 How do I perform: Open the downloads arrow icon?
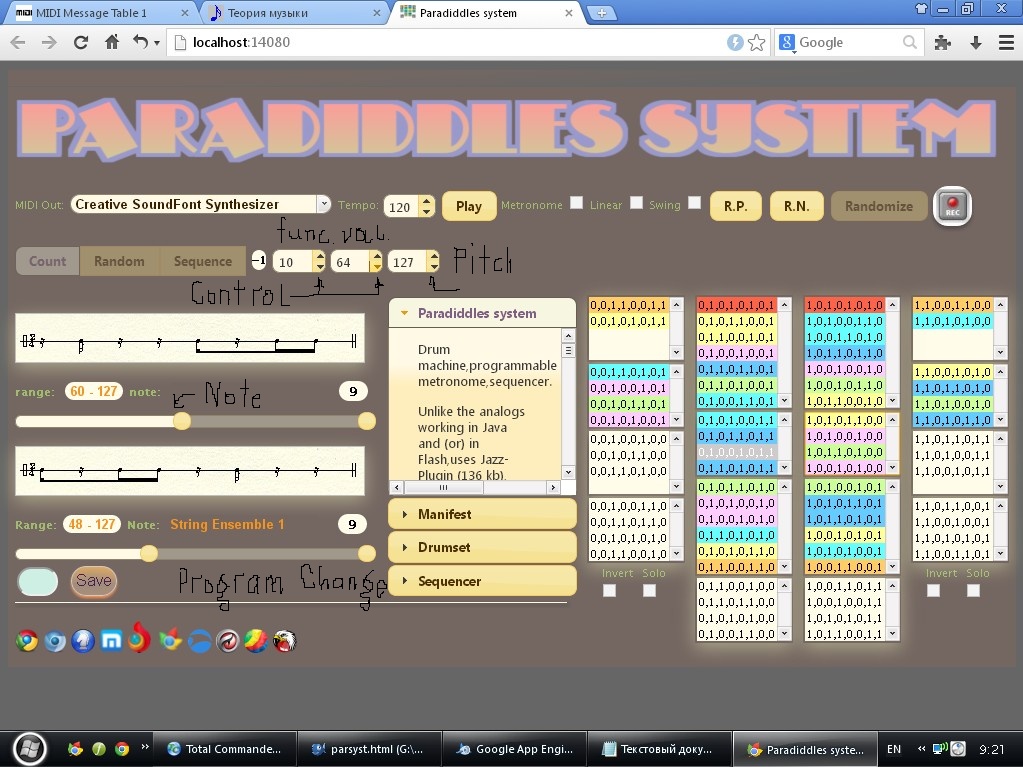[x=976, y=43]
